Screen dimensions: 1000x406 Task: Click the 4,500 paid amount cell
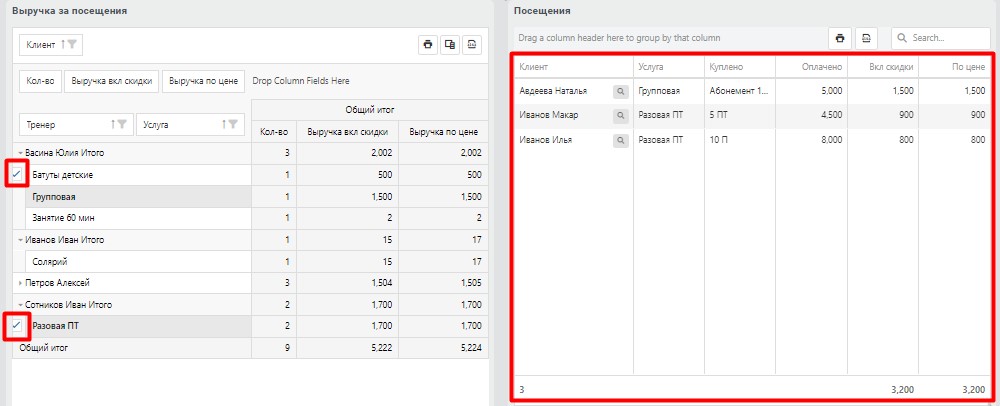812,115
